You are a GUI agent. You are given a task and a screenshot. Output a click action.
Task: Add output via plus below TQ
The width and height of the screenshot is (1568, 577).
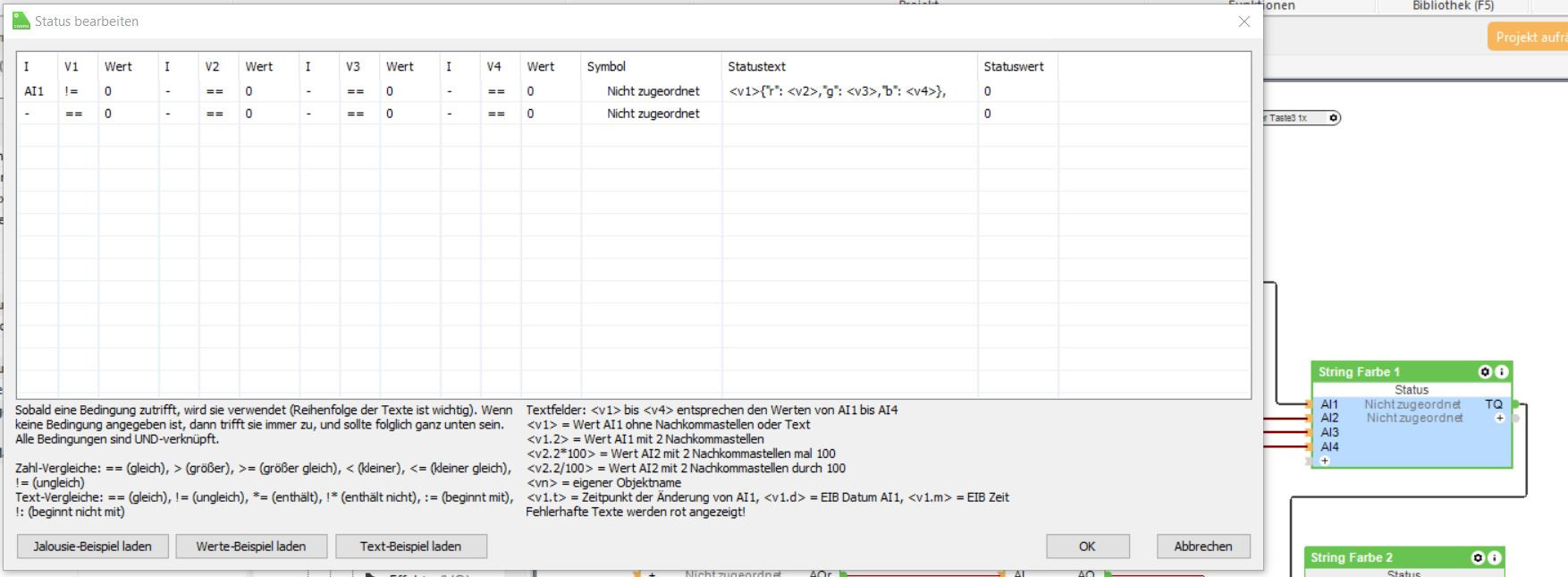coord(1500,418)
